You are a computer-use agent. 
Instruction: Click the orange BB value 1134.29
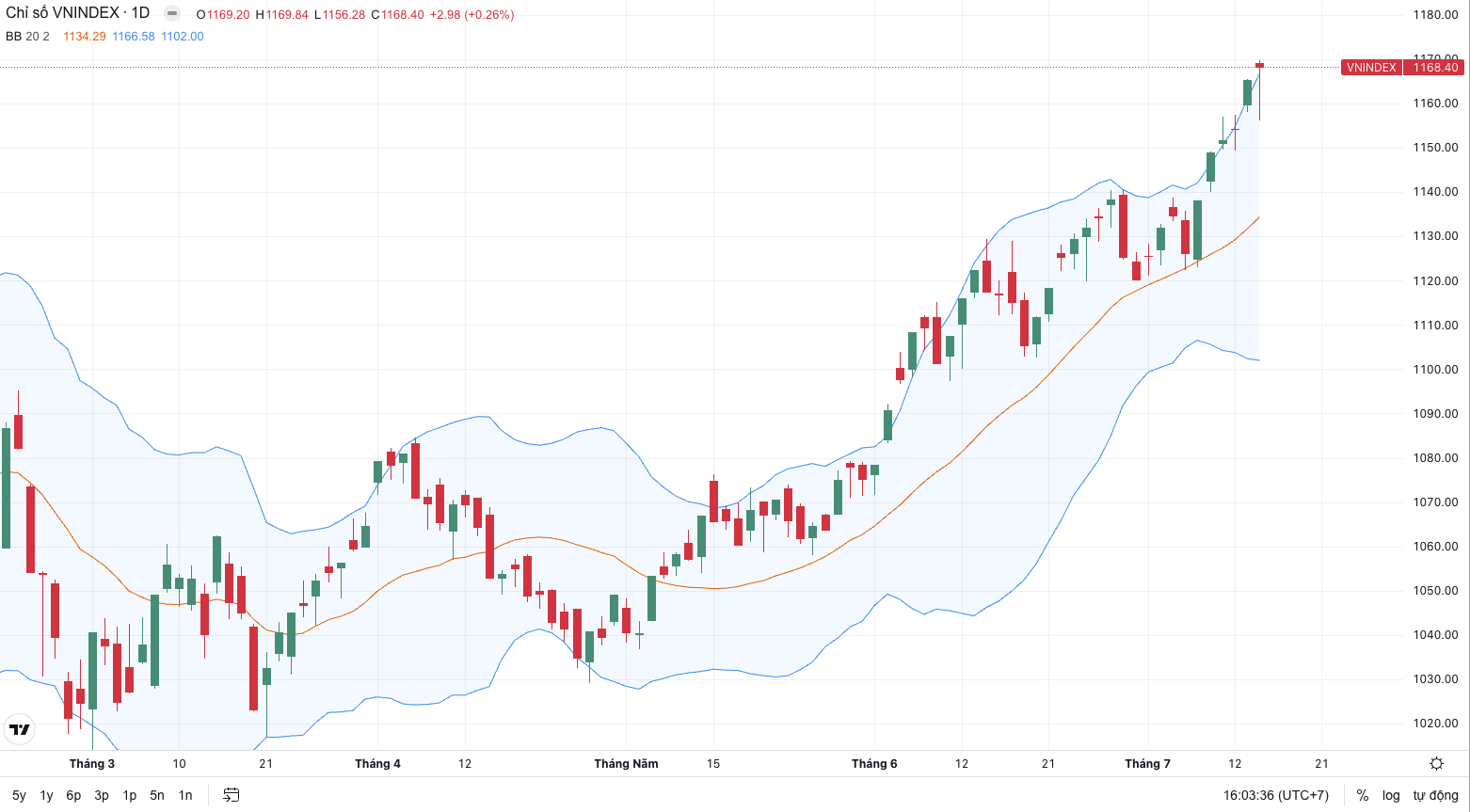pos(85,37)
